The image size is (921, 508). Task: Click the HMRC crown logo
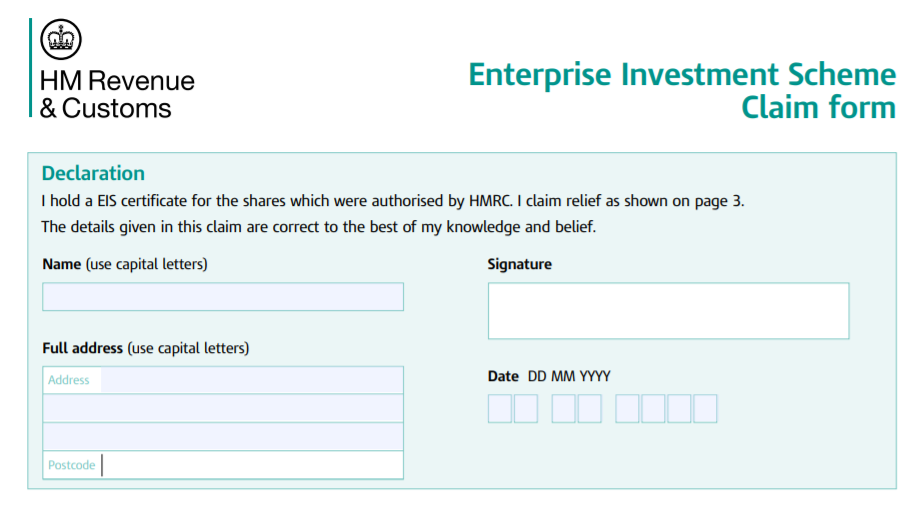tap(61, 40)
